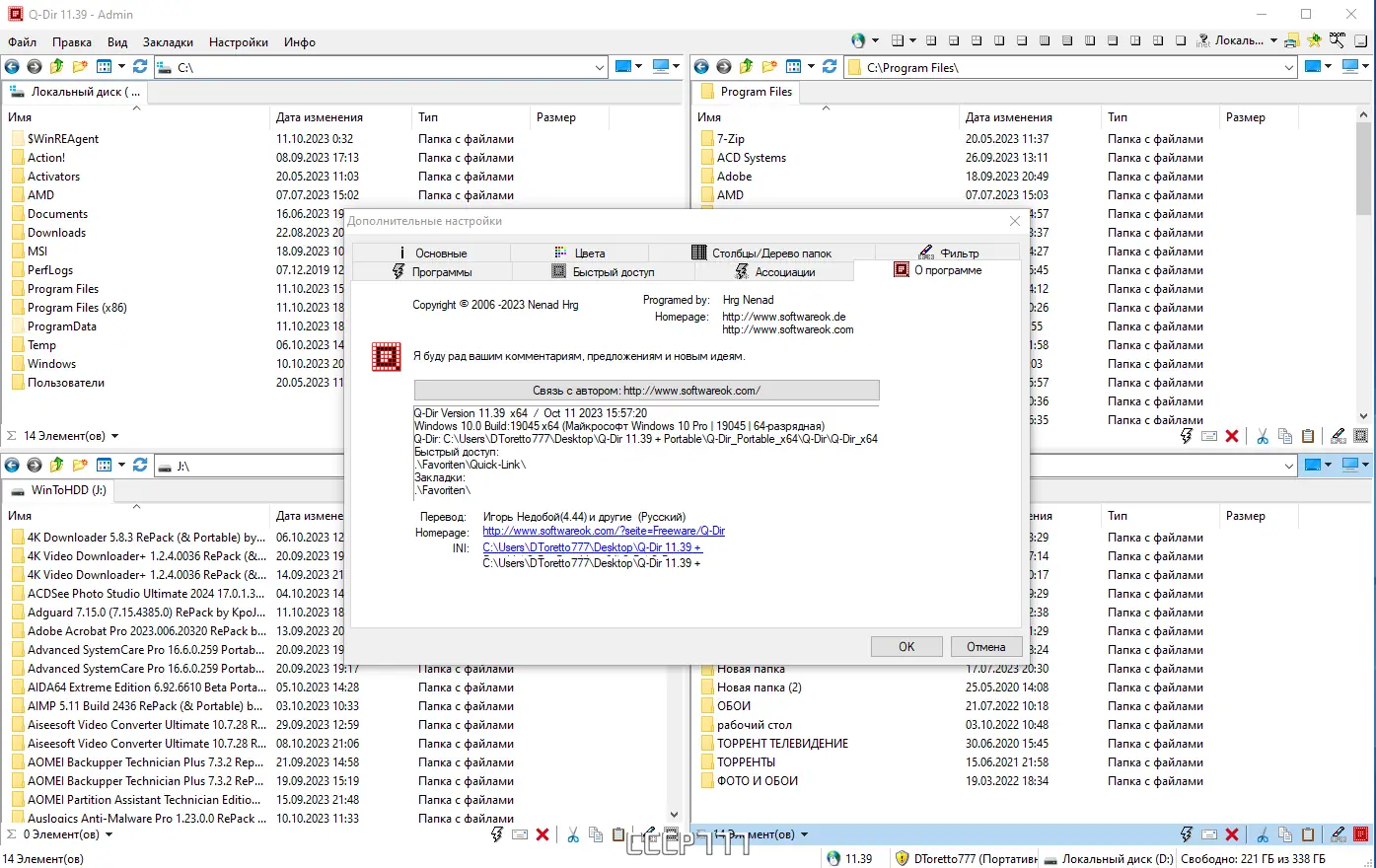Create a new folder in the C:\ pane
Image resolution: width=1376 pixels, height=868 pixels.
coord(80,67)
